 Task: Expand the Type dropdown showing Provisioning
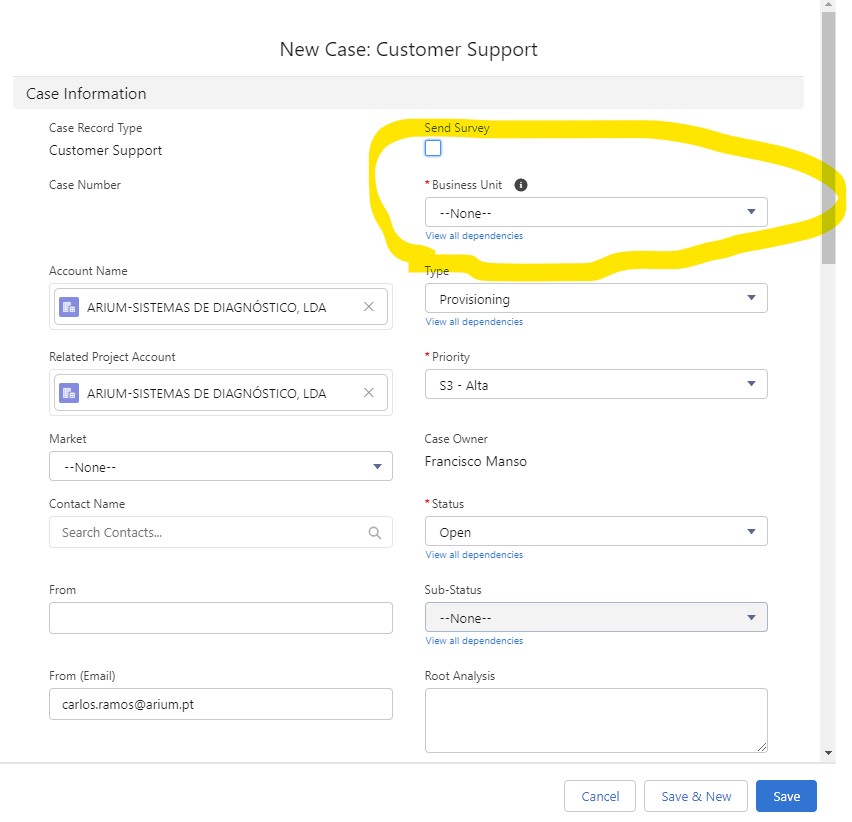click(x=596, y=299)
